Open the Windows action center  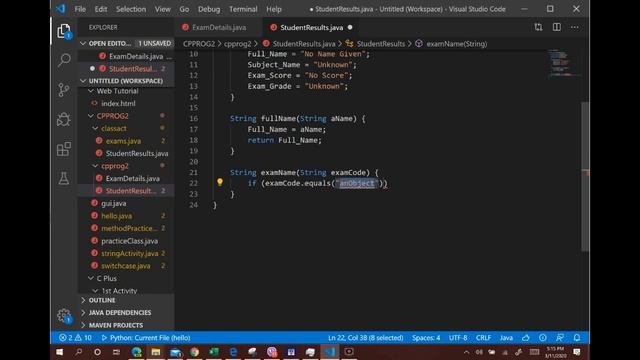(x=577, y=352)
